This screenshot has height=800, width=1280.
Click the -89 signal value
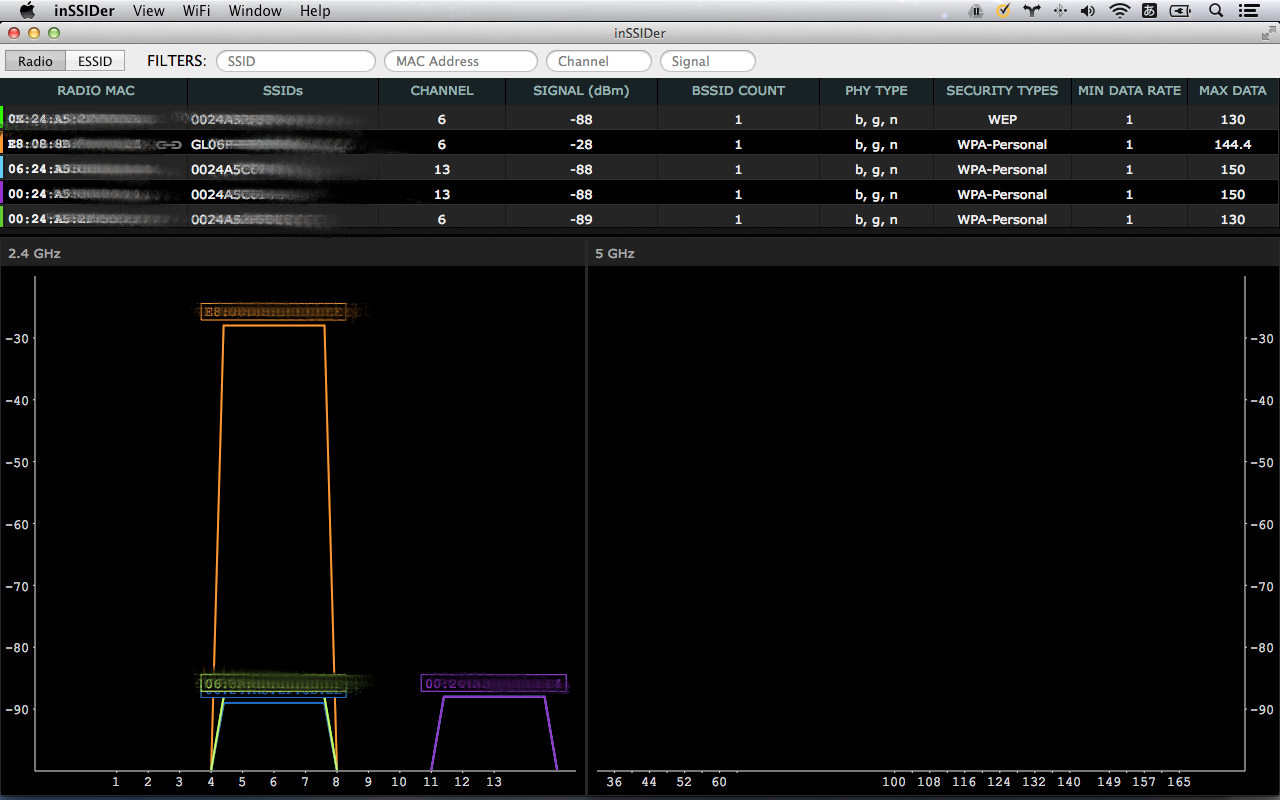581,219
